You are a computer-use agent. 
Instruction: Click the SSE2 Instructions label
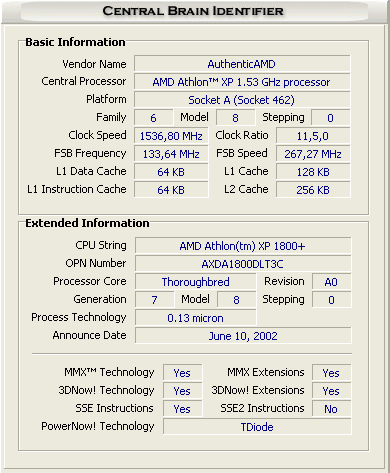262,408
